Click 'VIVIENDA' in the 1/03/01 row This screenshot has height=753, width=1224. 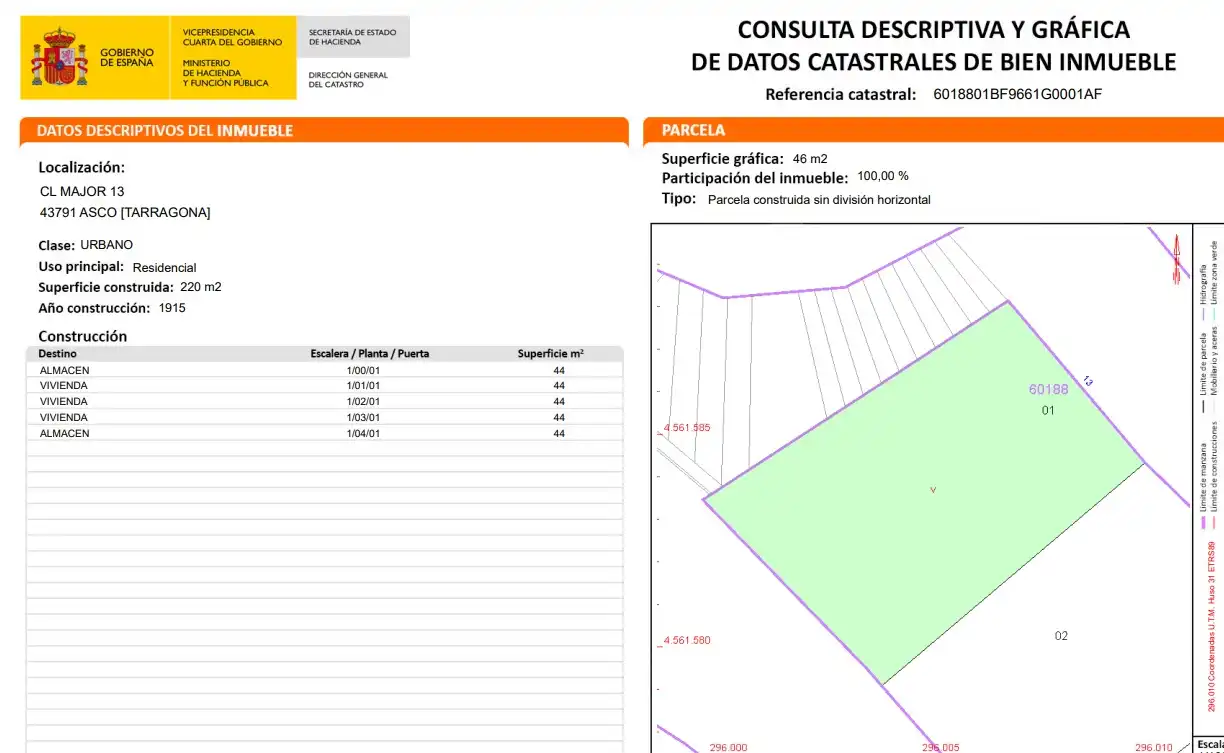click(x=63, y=418)
